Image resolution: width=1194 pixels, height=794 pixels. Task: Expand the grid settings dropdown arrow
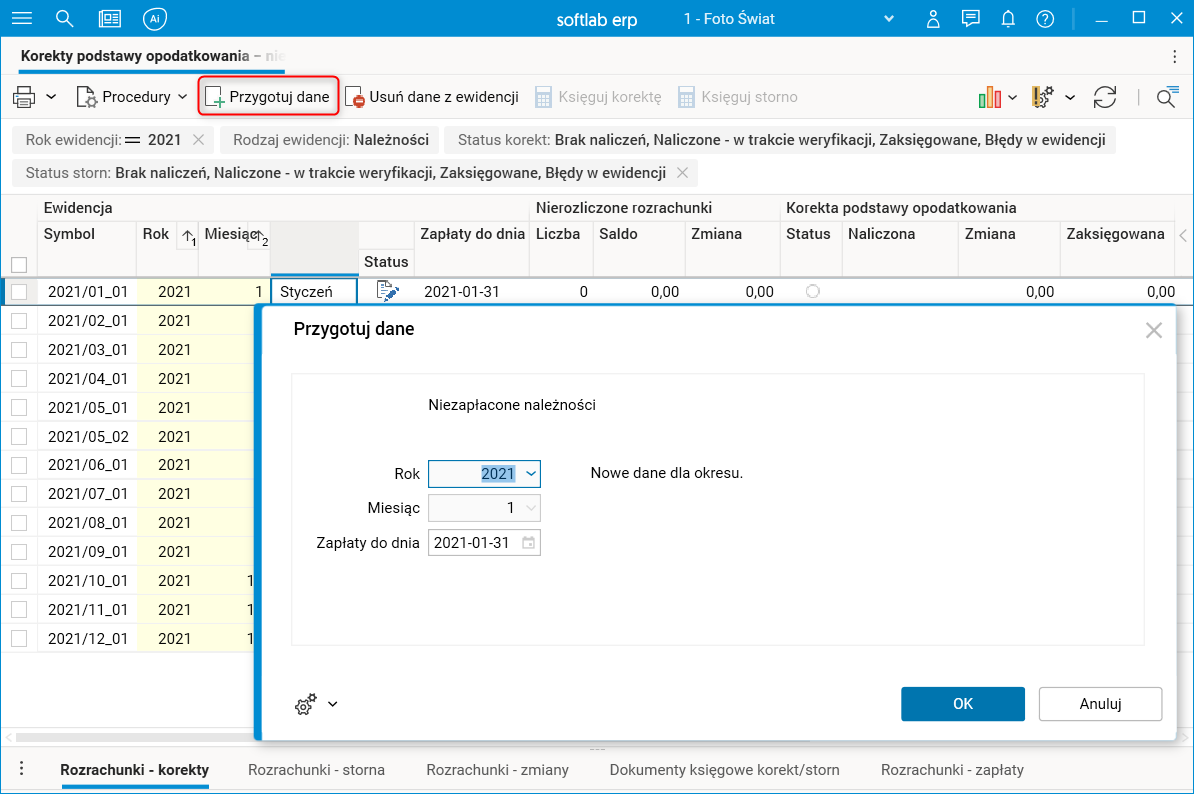coord(1070,97)
